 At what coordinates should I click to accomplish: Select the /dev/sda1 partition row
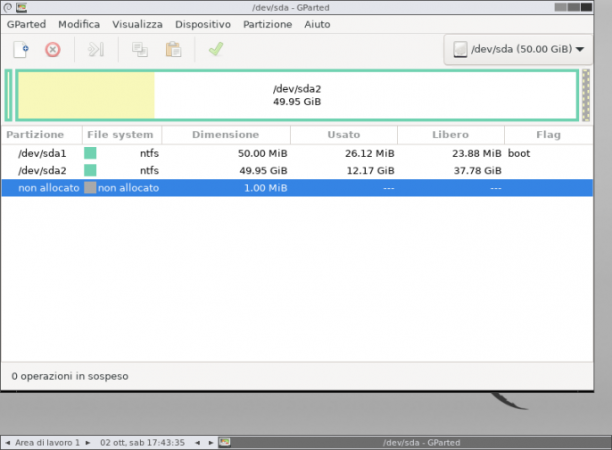click(x=297, y=153)
